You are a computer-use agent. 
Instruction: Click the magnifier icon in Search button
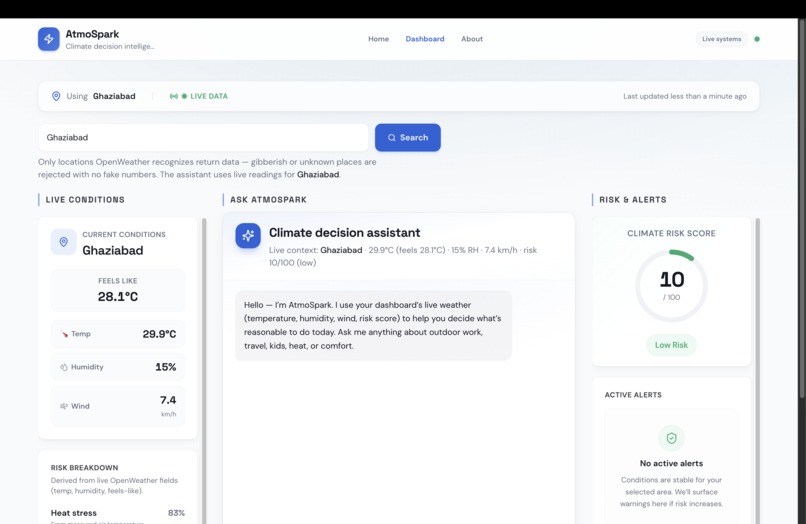click(x=392, y=138)
